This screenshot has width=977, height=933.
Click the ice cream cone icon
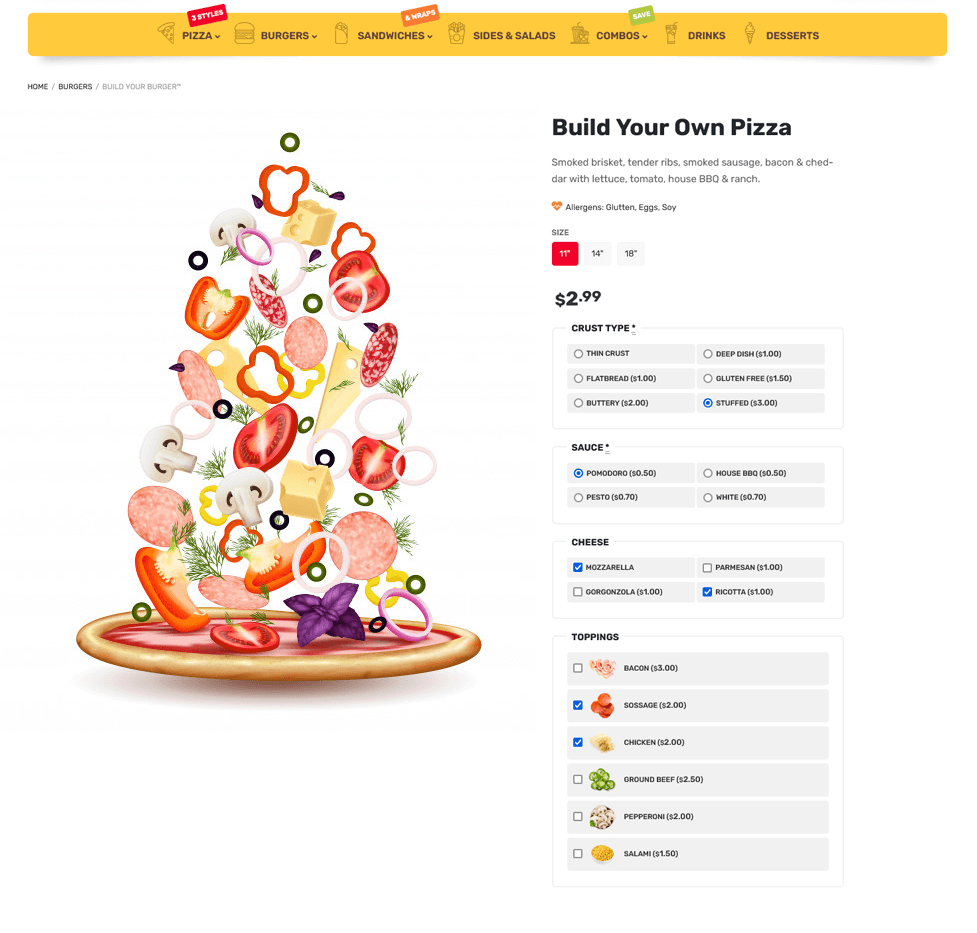(x=750, y=33)
